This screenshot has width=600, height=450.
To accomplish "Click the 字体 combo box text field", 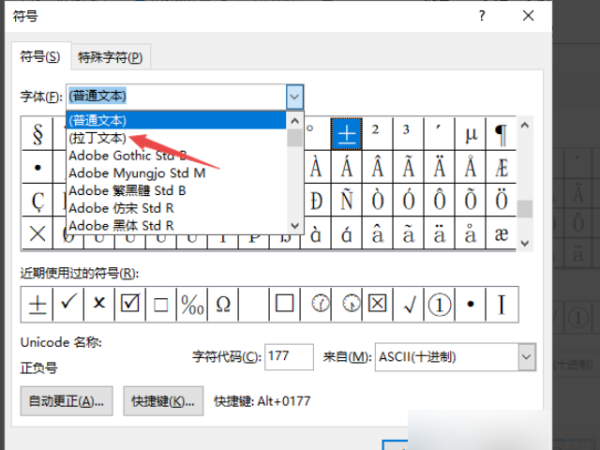I will pos(176,97).
